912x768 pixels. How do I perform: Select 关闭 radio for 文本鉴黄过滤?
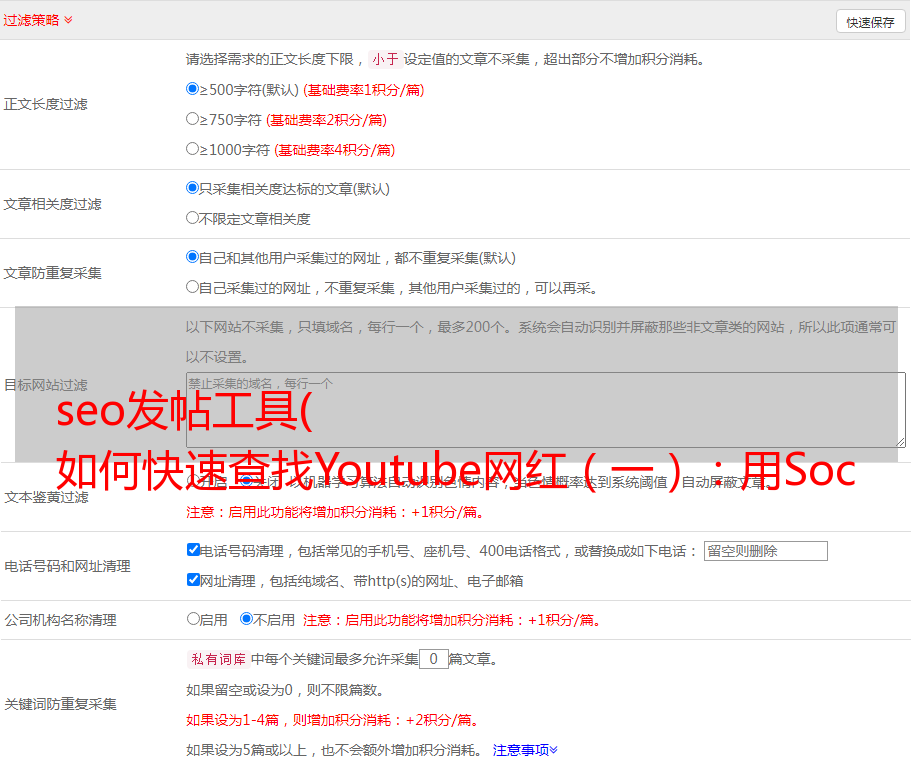[247, 481]
